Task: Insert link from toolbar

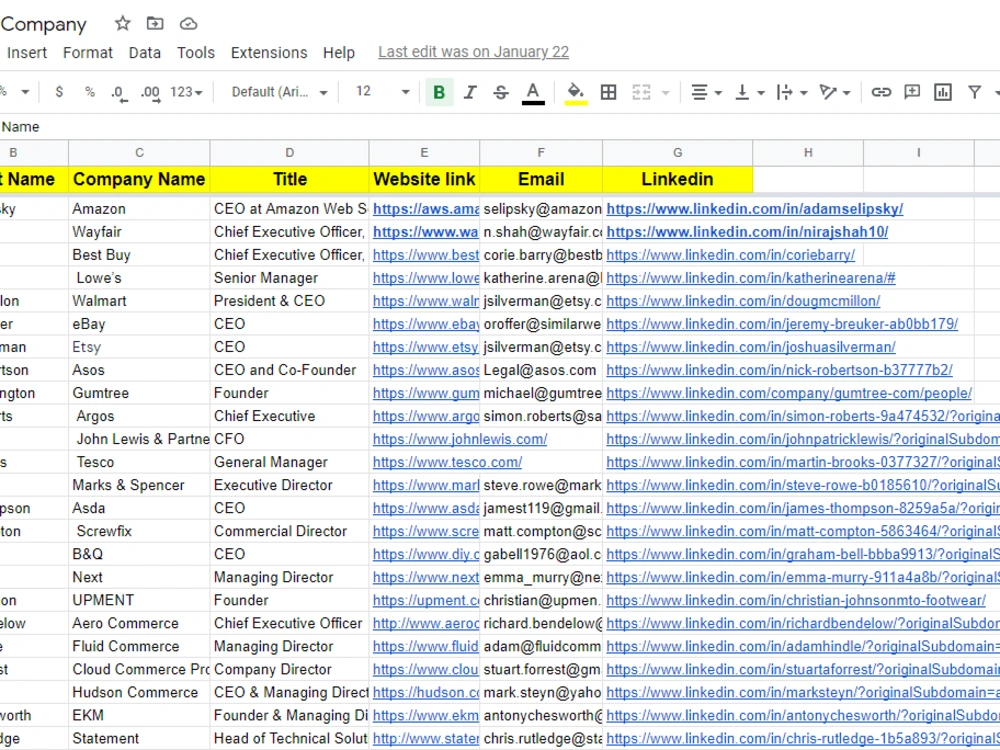Action: [x=881, y=92]
